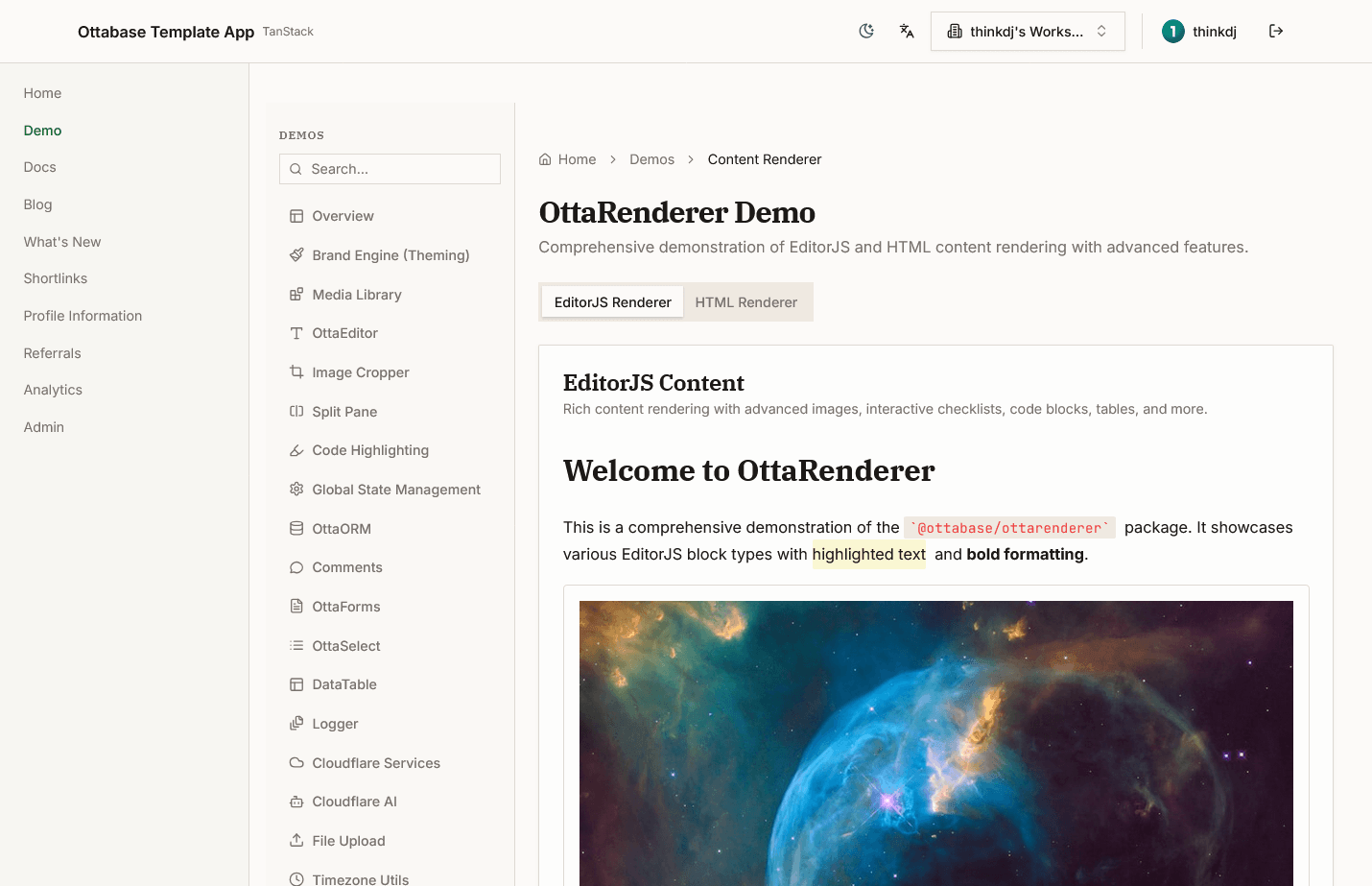Switch to EditorJS Renderer tab
Viewport: 1372px width, 886px height.
click(x=613, y=302)
